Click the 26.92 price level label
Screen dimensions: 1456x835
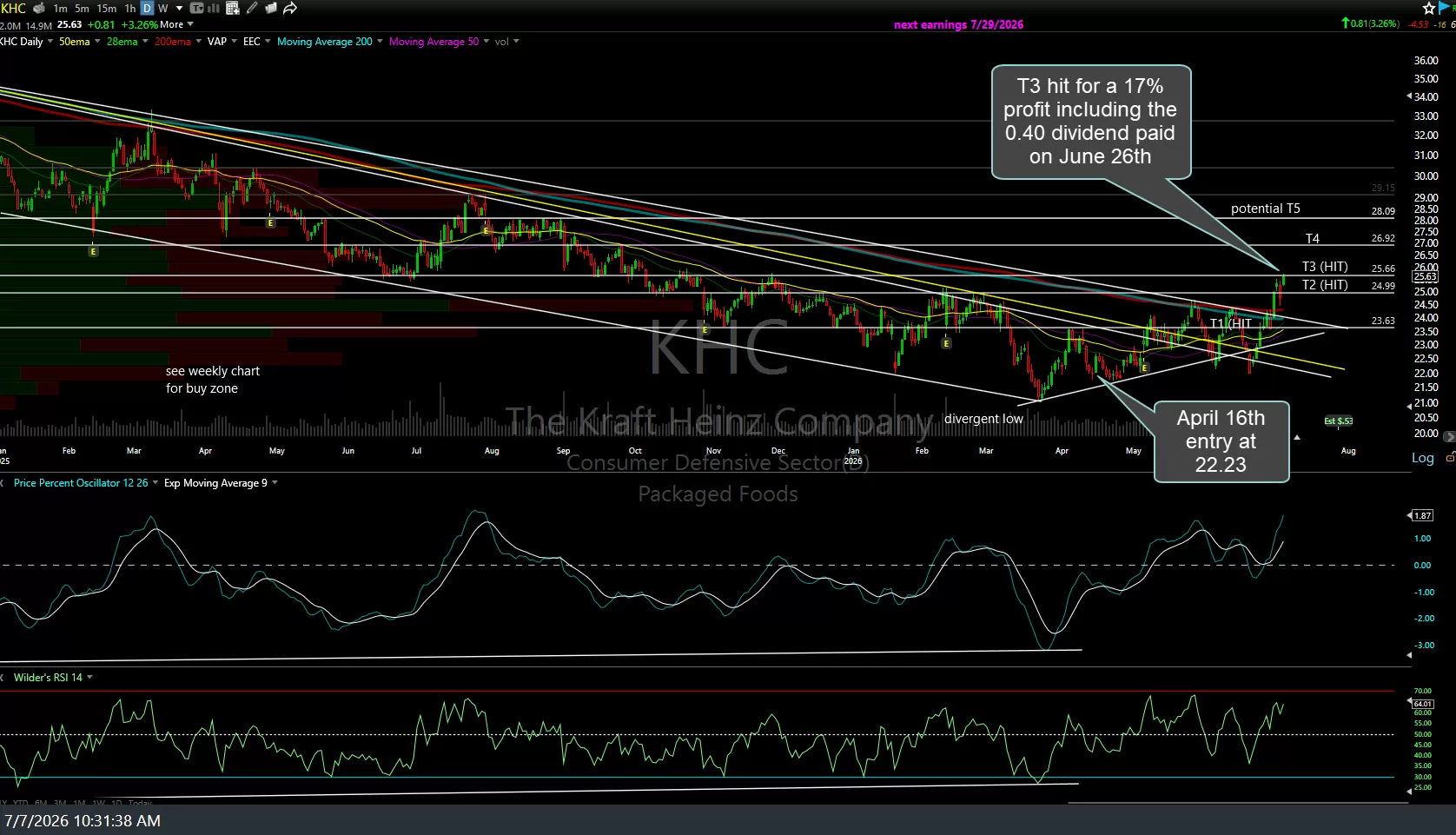(1383, 238)
